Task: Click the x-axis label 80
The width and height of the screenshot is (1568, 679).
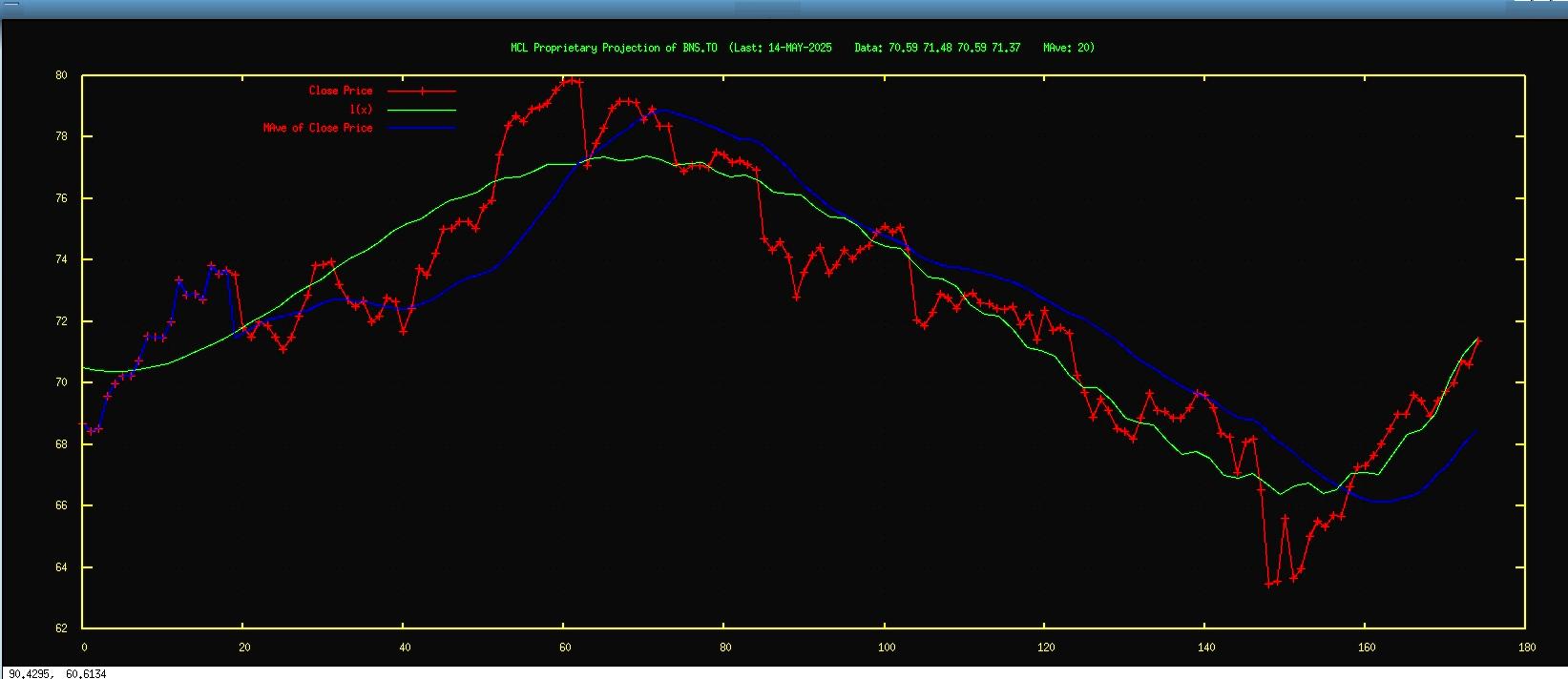Action: click(x=725, y=648)
